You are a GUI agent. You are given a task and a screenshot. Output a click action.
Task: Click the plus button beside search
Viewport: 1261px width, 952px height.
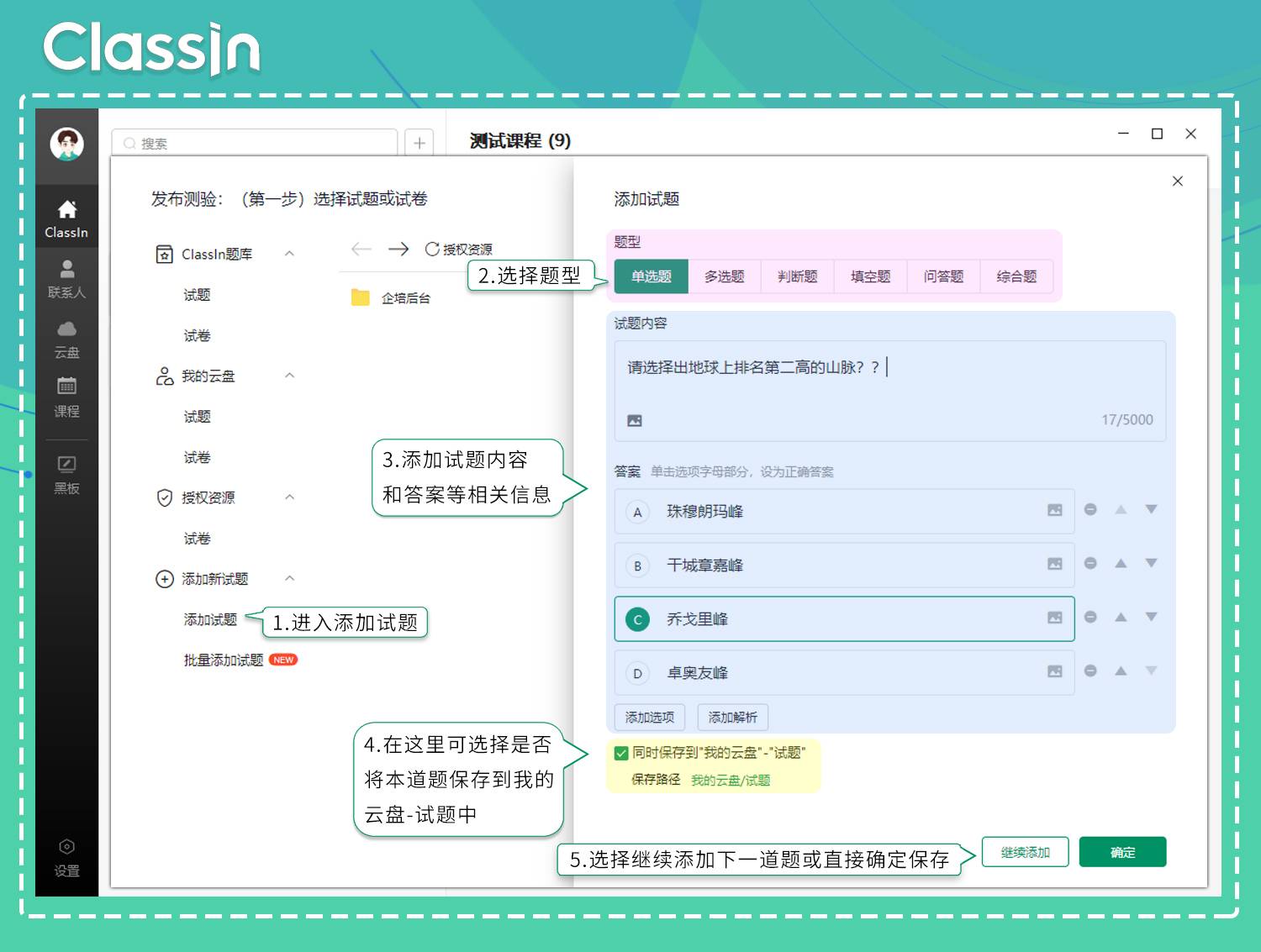pyautogui.click(x=419, y=143)
